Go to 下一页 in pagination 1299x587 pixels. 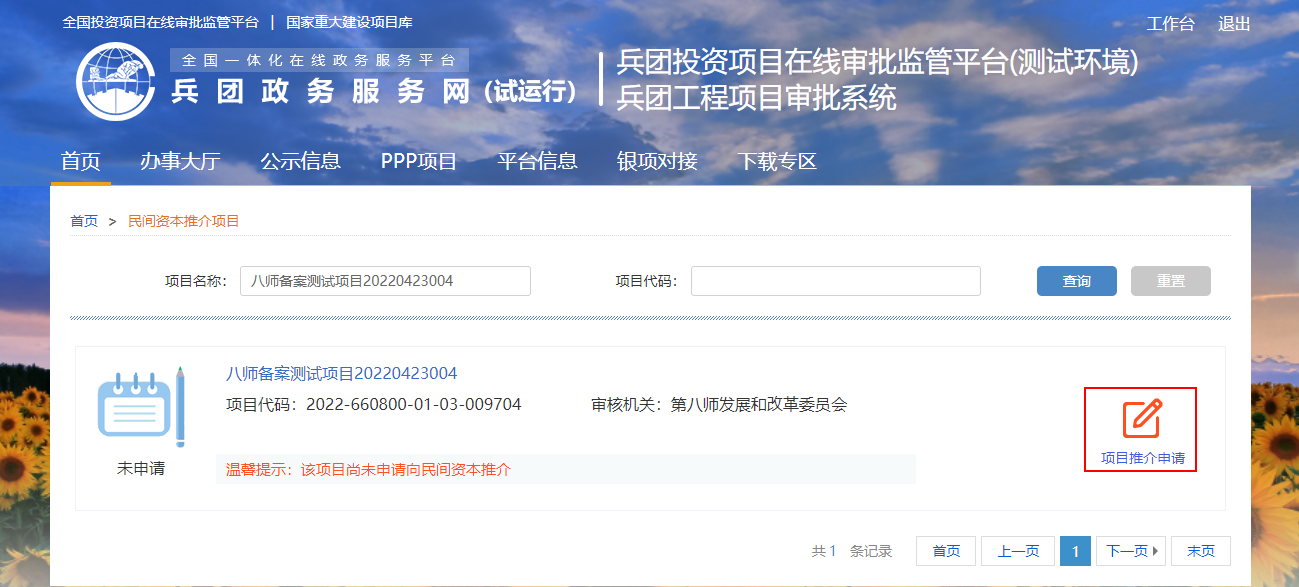click(1130, 551)
